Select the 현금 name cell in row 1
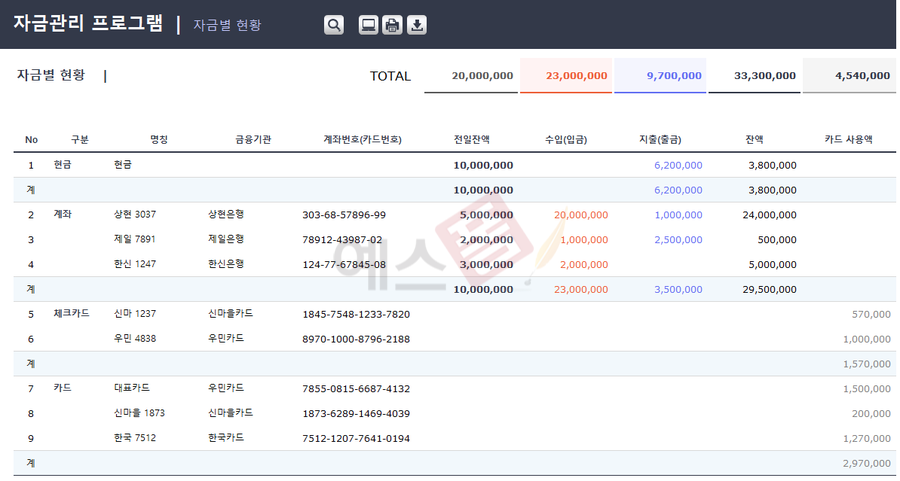The width and height of the screenshot is (900, 481). tap(123, 165)
